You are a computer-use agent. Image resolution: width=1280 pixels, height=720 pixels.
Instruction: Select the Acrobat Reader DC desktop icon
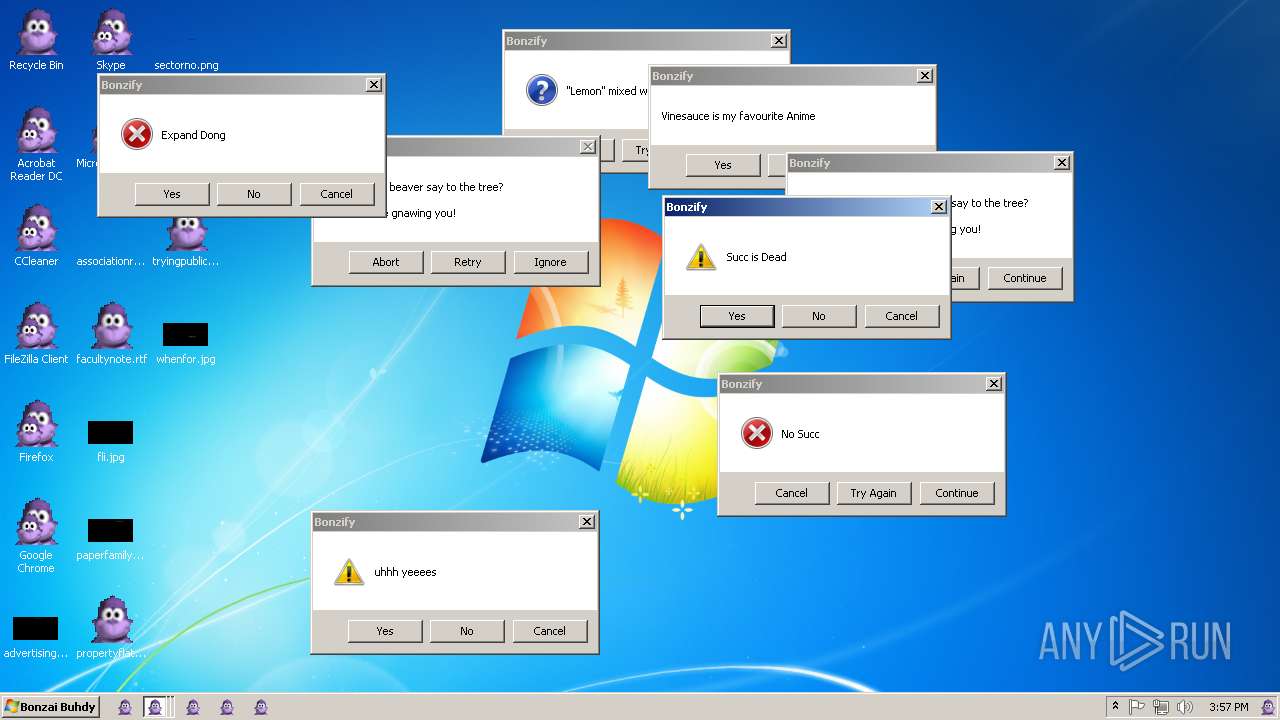tap(36, 144)
